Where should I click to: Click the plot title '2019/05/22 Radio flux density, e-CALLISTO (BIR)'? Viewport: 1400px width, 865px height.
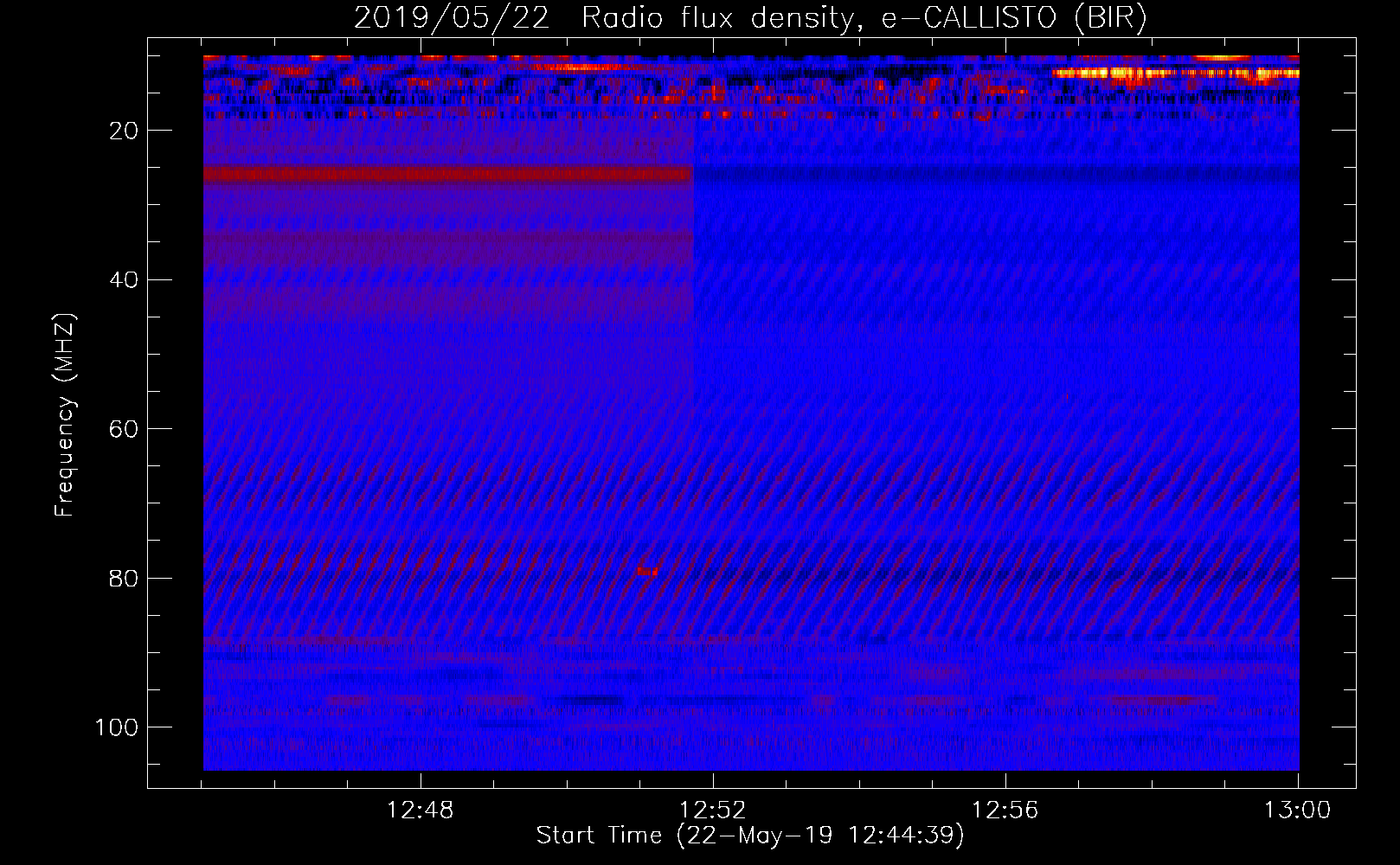pyautogui.click(x=750, y=17)
